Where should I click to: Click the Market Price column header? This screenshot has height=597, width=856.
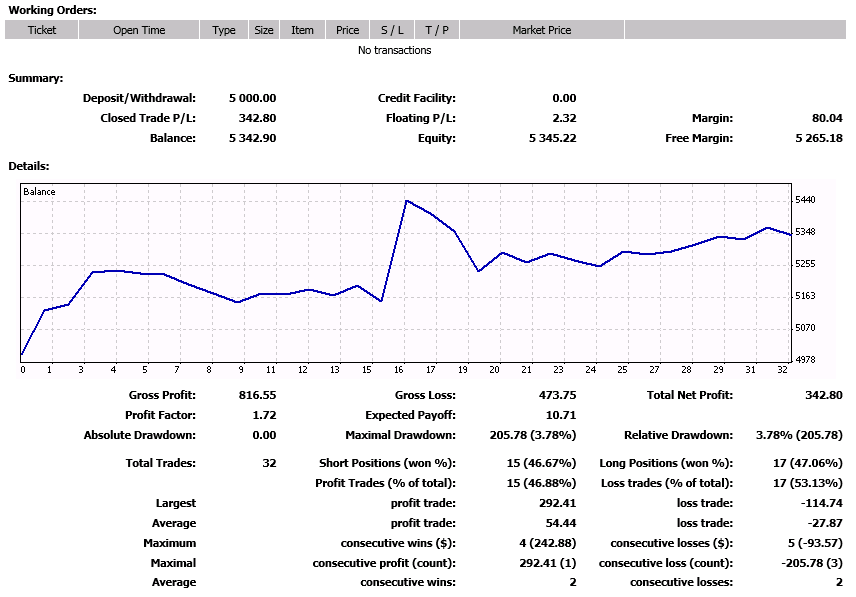click(542, 30)
